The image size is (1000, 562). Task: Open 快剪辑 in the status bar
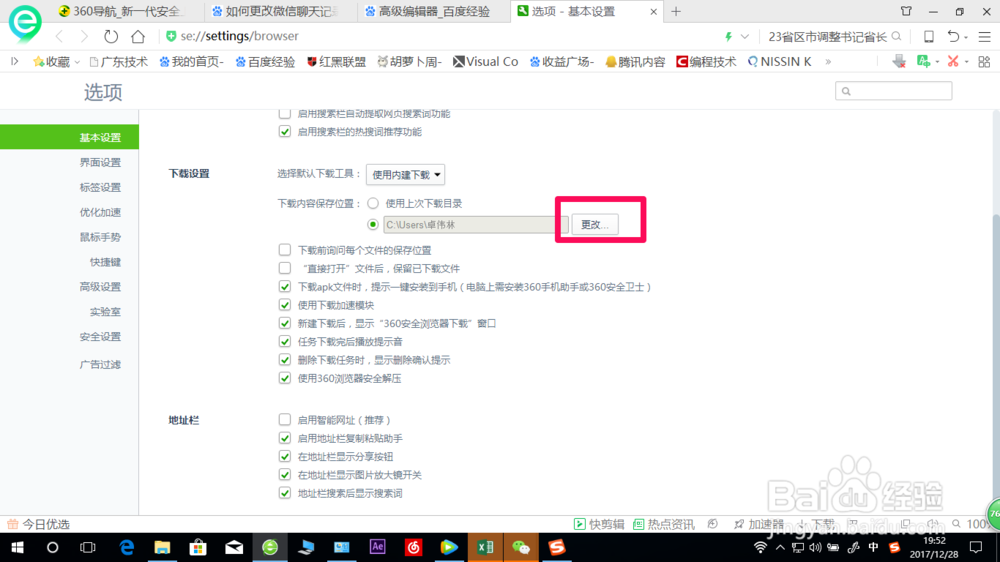click(x=599, y=524)
